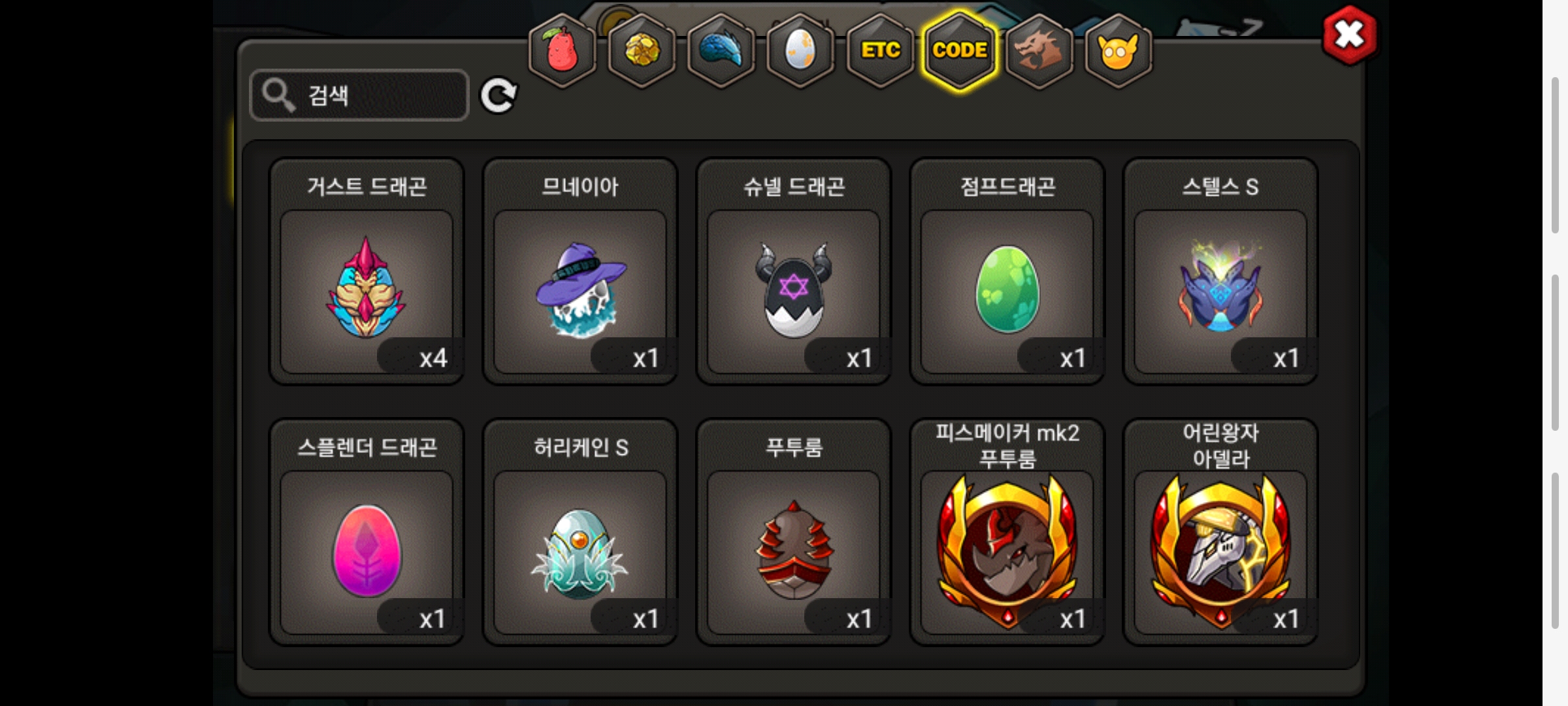Close the inventory with red X

click(1350, 35)
